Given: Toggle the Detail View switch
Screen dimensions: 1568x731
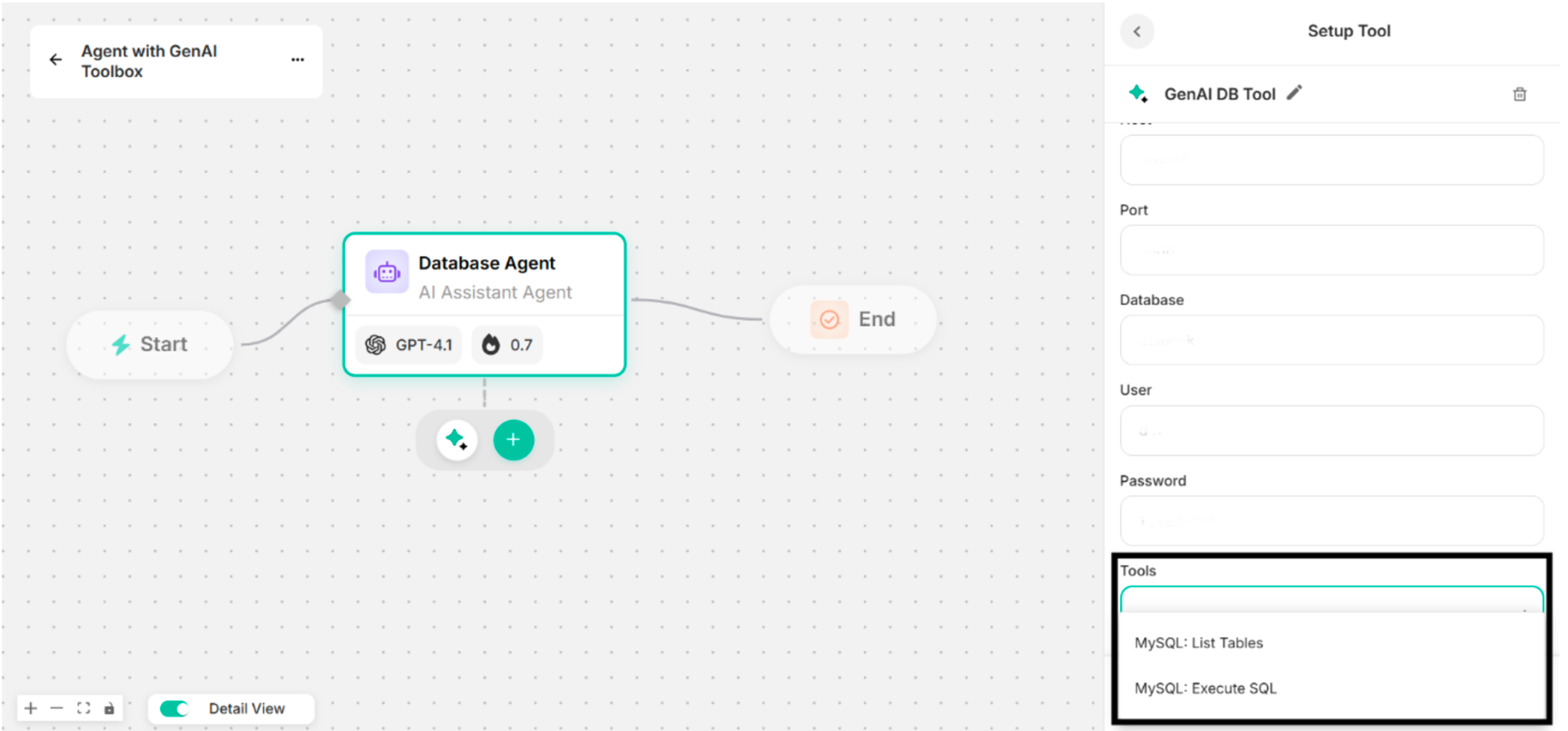Looking at the screenshot, I should coord(174,709).
